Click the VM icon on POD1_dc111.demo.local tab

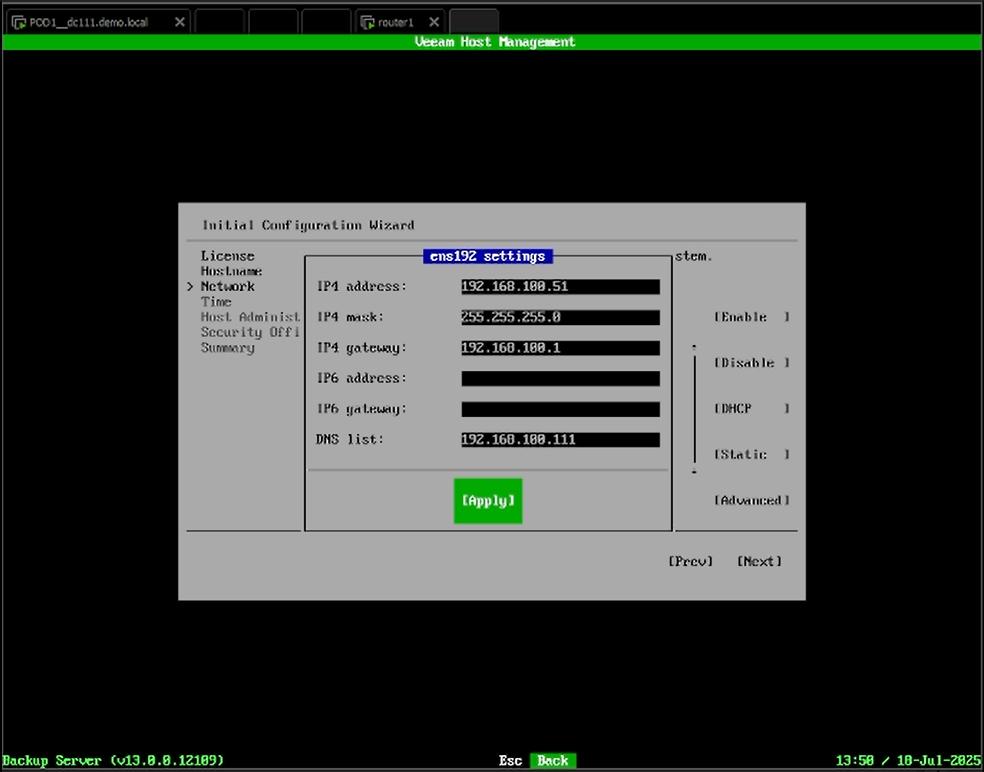click(18, 22)
